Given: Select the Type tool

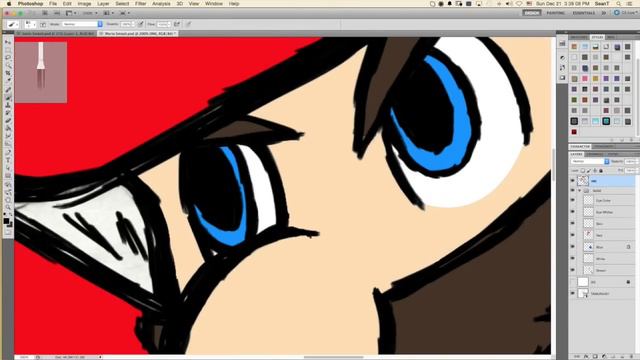Looking at the screenshot, I should 8,160.
